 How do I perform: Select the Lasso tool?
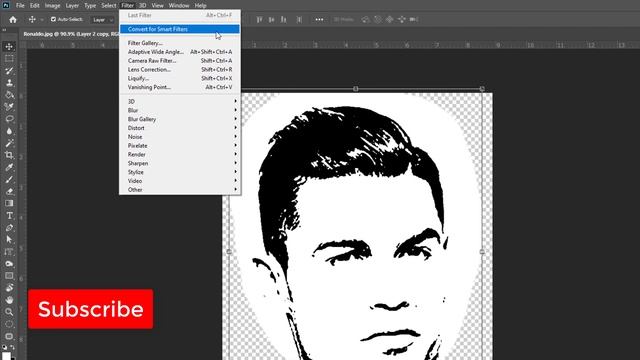9,119
